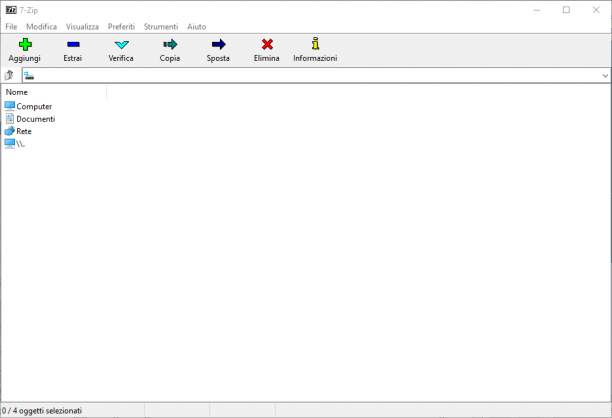Click the Rete network icon
Screen dimensions: 612x418
pyautogui.click(x=10, y=131)
